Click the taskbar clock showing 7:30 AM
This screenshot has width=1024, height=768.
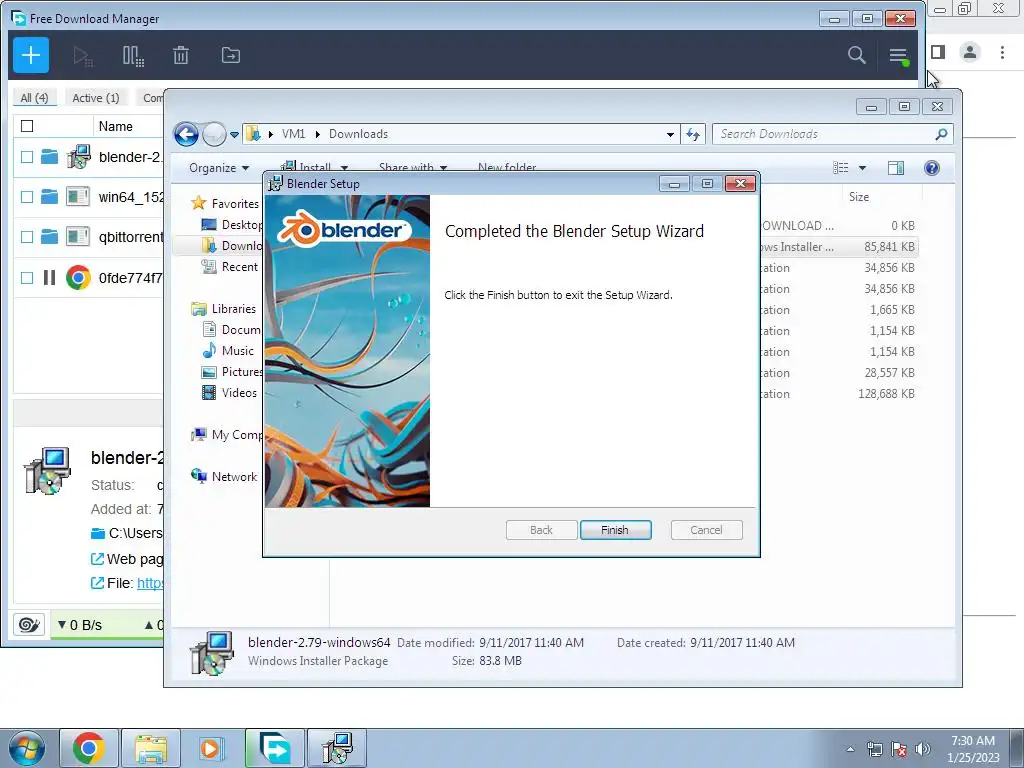tap(973, 749)
